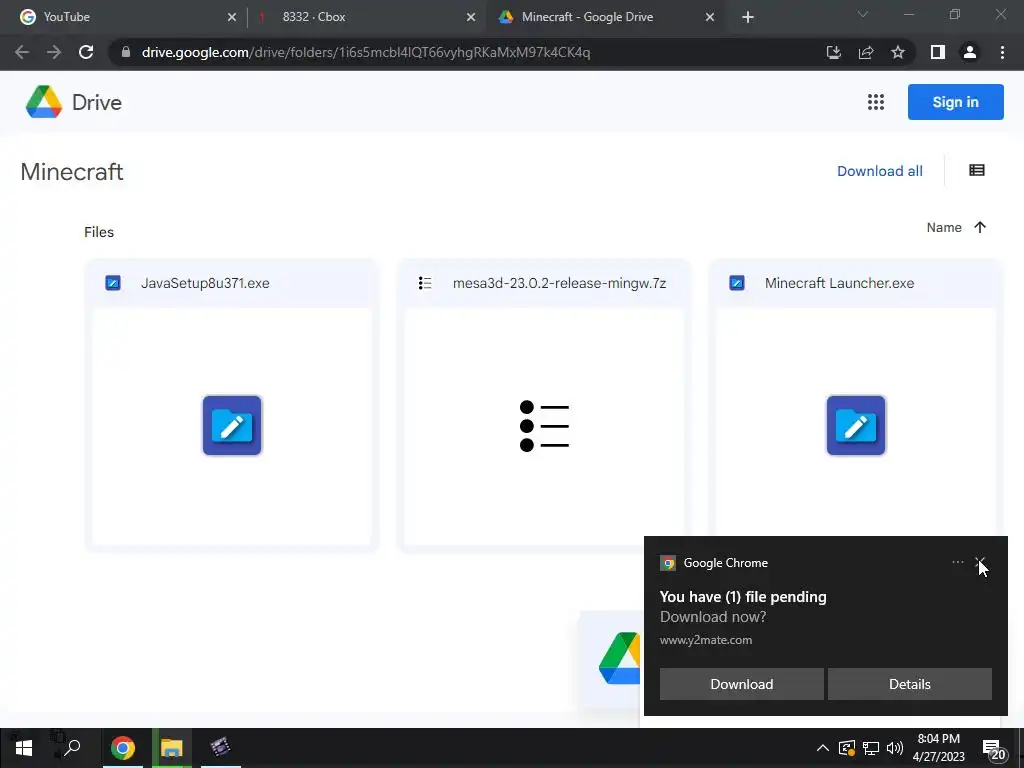The height and width of the screenshot is (768, 1024).
Task: Dismiss the Google Chrome notification
Action: (980, 562)
